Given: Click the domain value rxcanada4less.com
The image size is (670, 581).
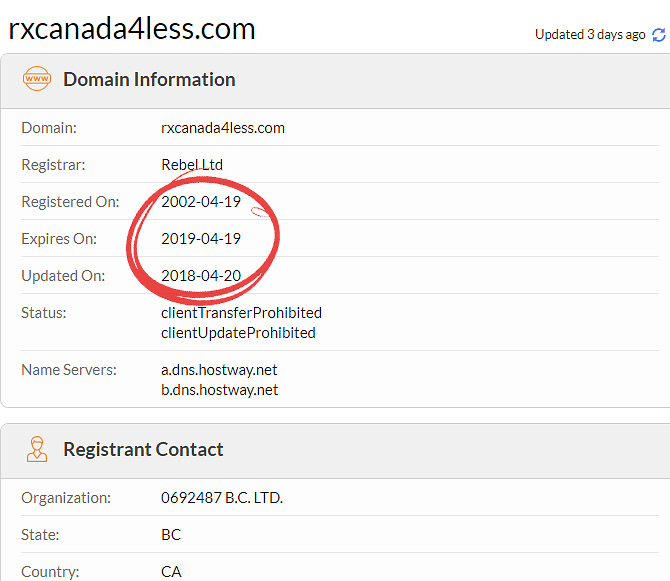Looking at the screenshot, I should click(x=223, y=128).
